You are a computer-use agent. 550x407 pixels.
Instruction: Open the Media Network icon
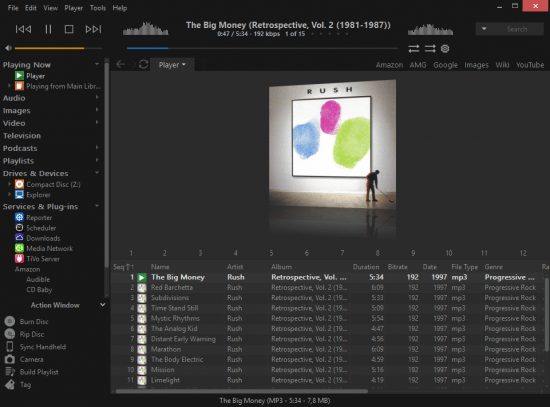[x=19, y=248]
